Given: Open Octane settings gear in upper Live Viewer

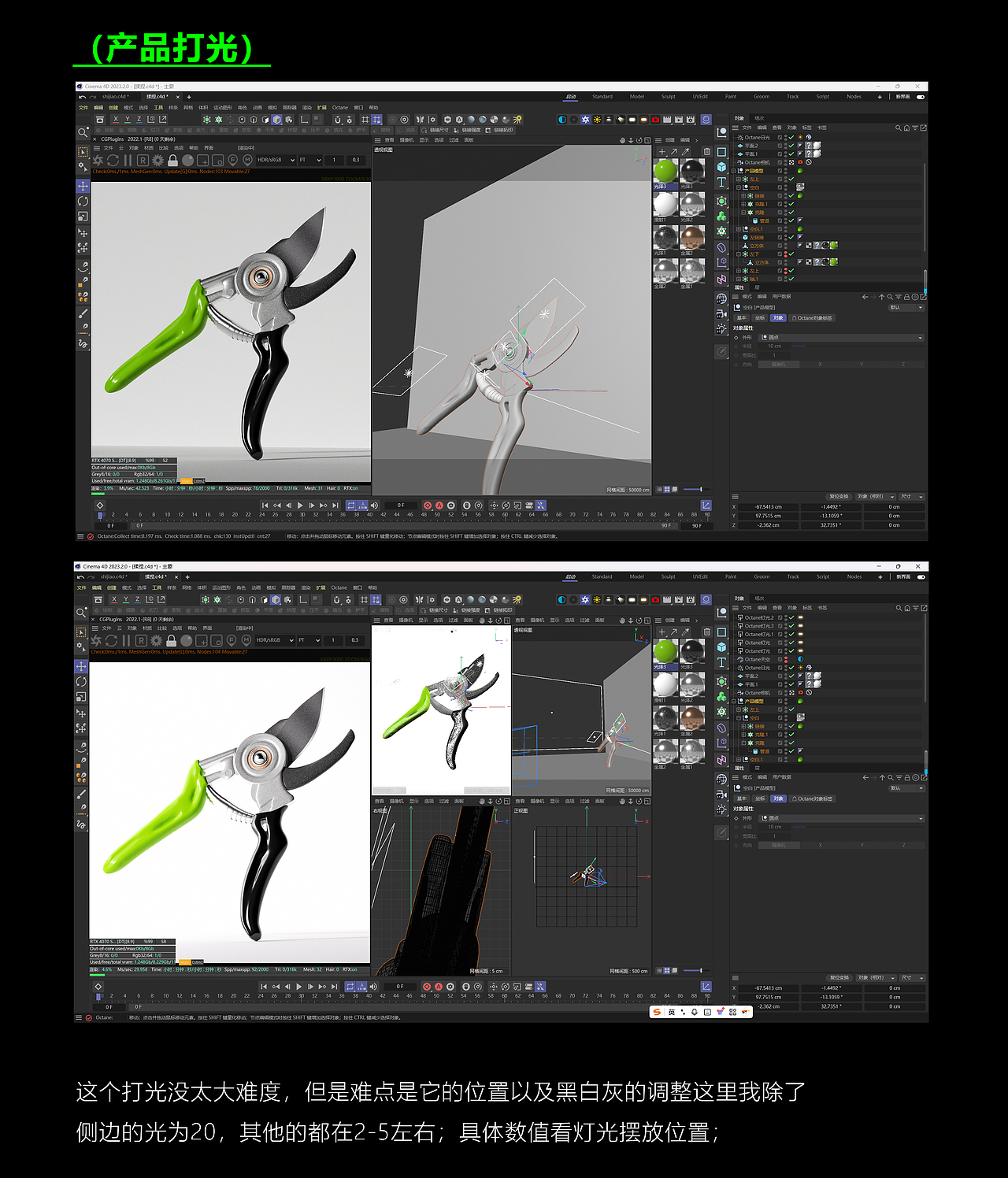Looking at the screenshot, I should click(157, 160).
